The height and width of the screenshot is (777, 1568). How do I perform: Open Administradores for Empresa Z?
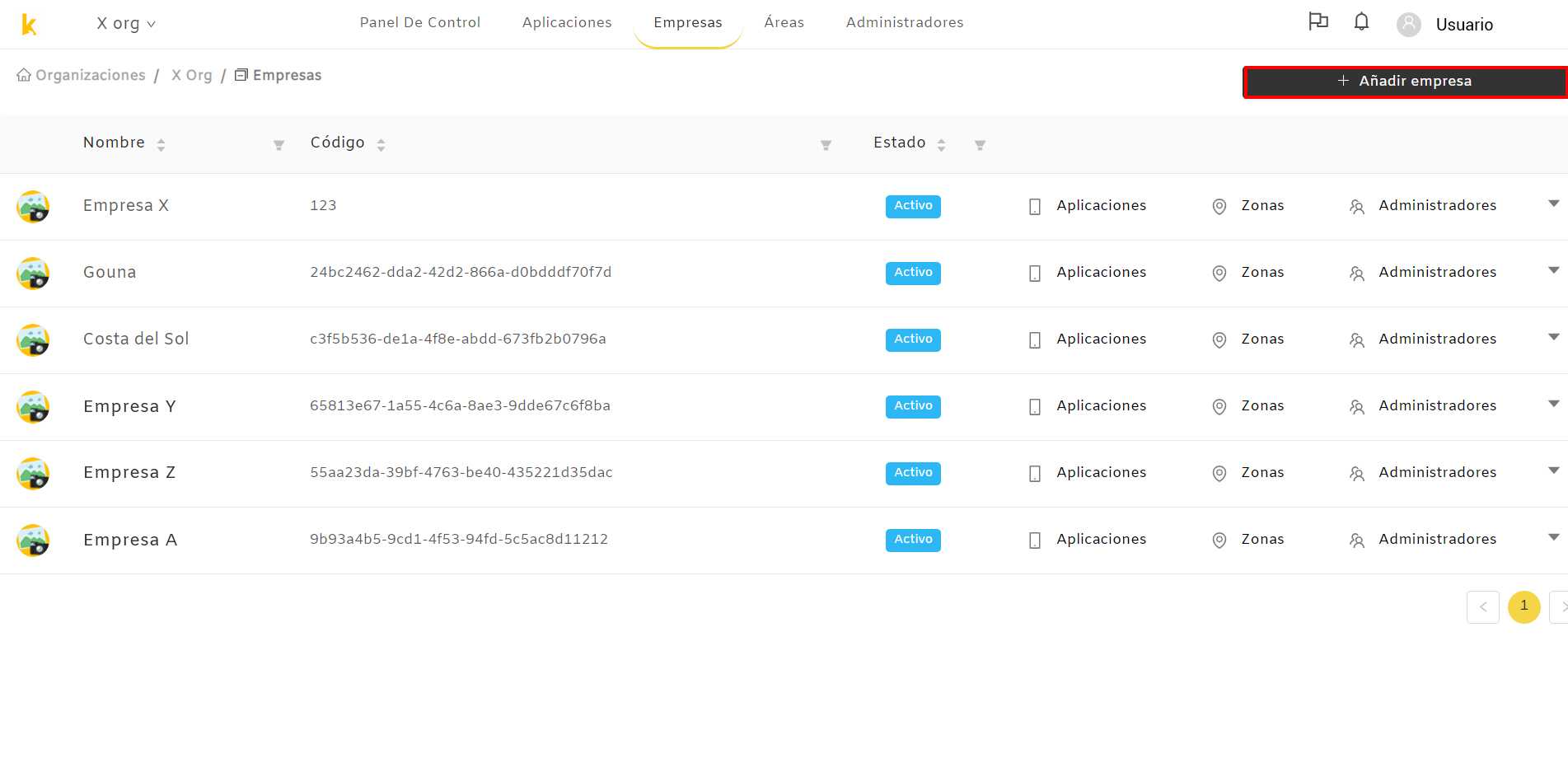click(x=1437, y=472)
